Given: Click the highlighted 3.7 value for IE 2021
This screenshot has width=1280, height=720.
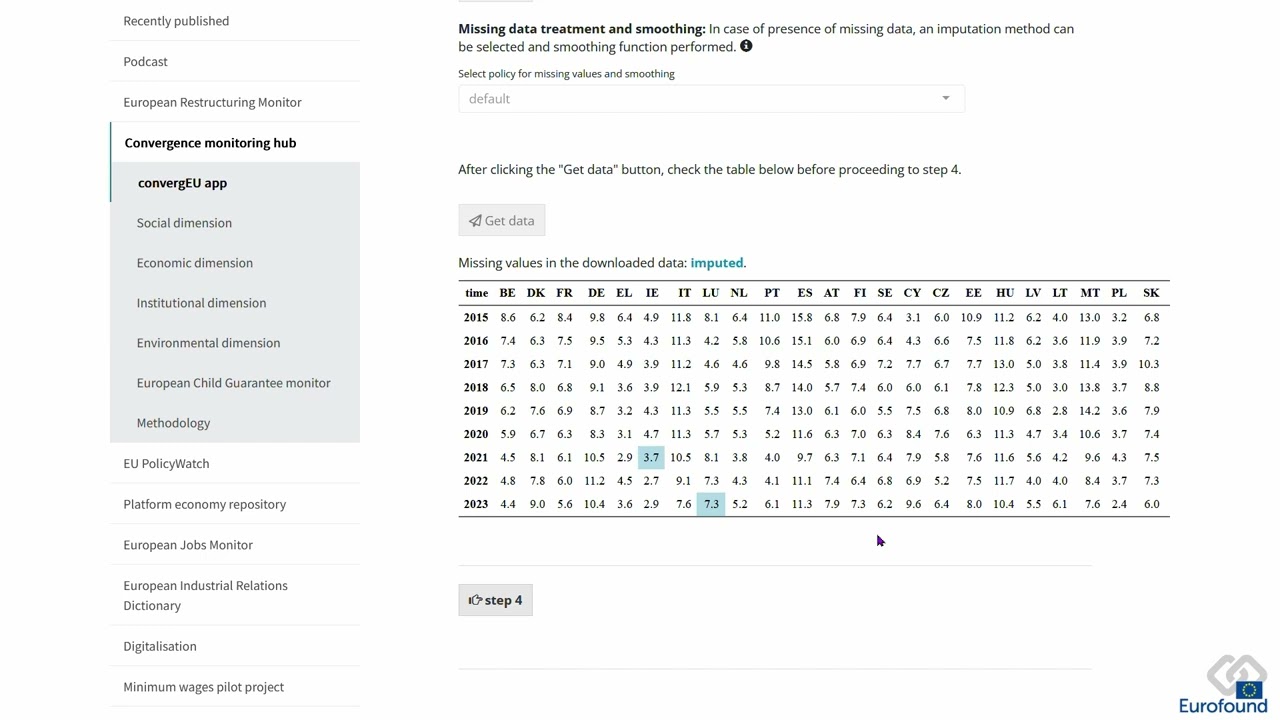Looking at the screenshot, I should tap(651, 457).
